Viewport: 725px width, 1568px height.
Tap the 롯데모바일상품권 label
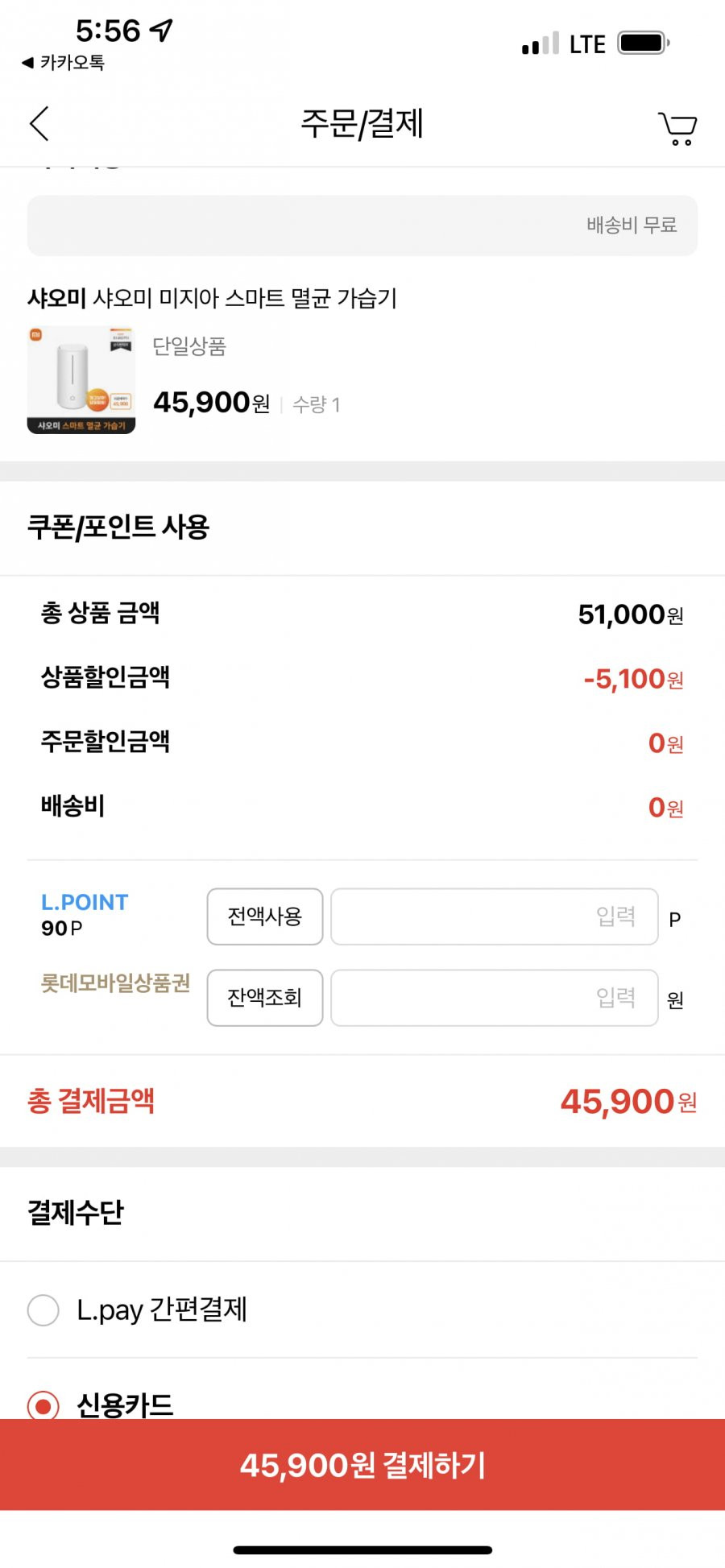[116, 983]
